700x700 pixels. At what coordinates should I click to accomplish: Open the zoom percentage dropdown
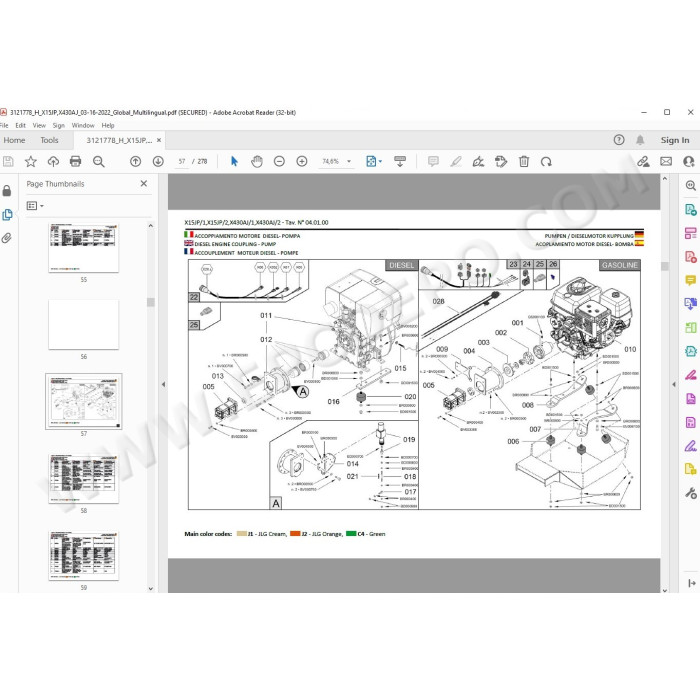(x=349, y=161)
